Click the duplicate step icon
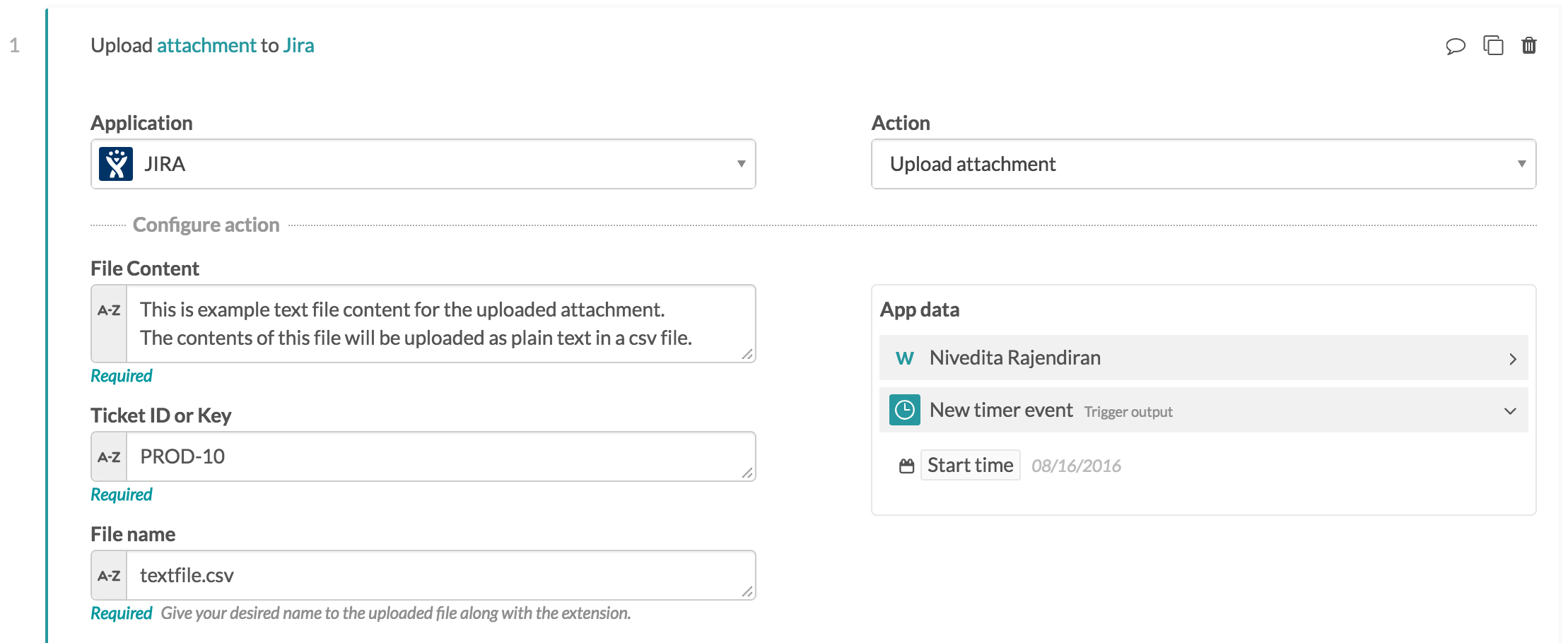Screen dimensions: 1568x643 pos(1492,45)
